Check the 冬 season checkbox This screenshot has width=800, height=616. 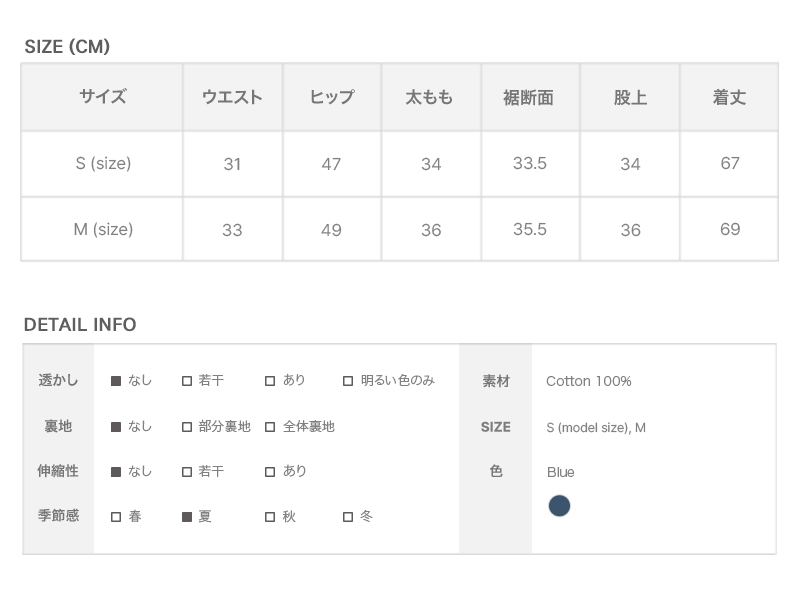(348, 517)
